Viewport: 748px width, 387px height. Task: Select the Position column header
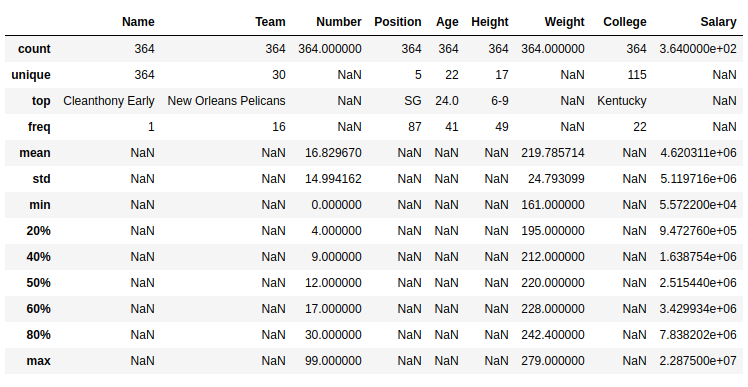click(x=397, y=22)
